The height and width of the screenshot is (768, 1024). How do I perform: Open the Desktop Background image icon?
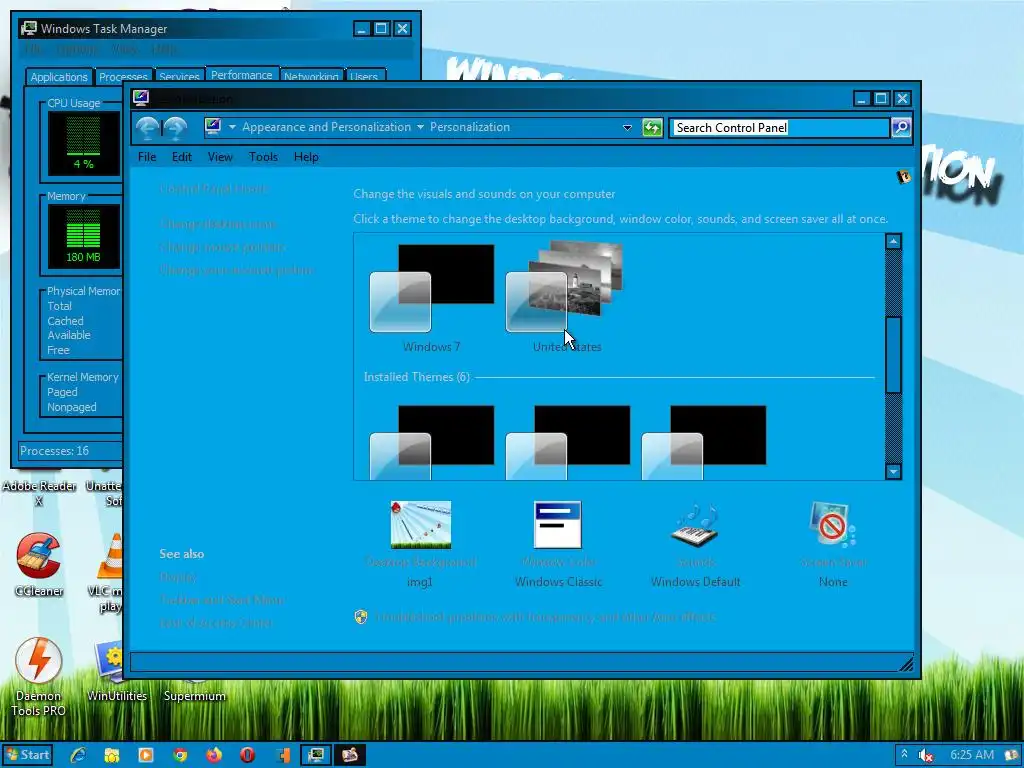click(x=421, y=524)
